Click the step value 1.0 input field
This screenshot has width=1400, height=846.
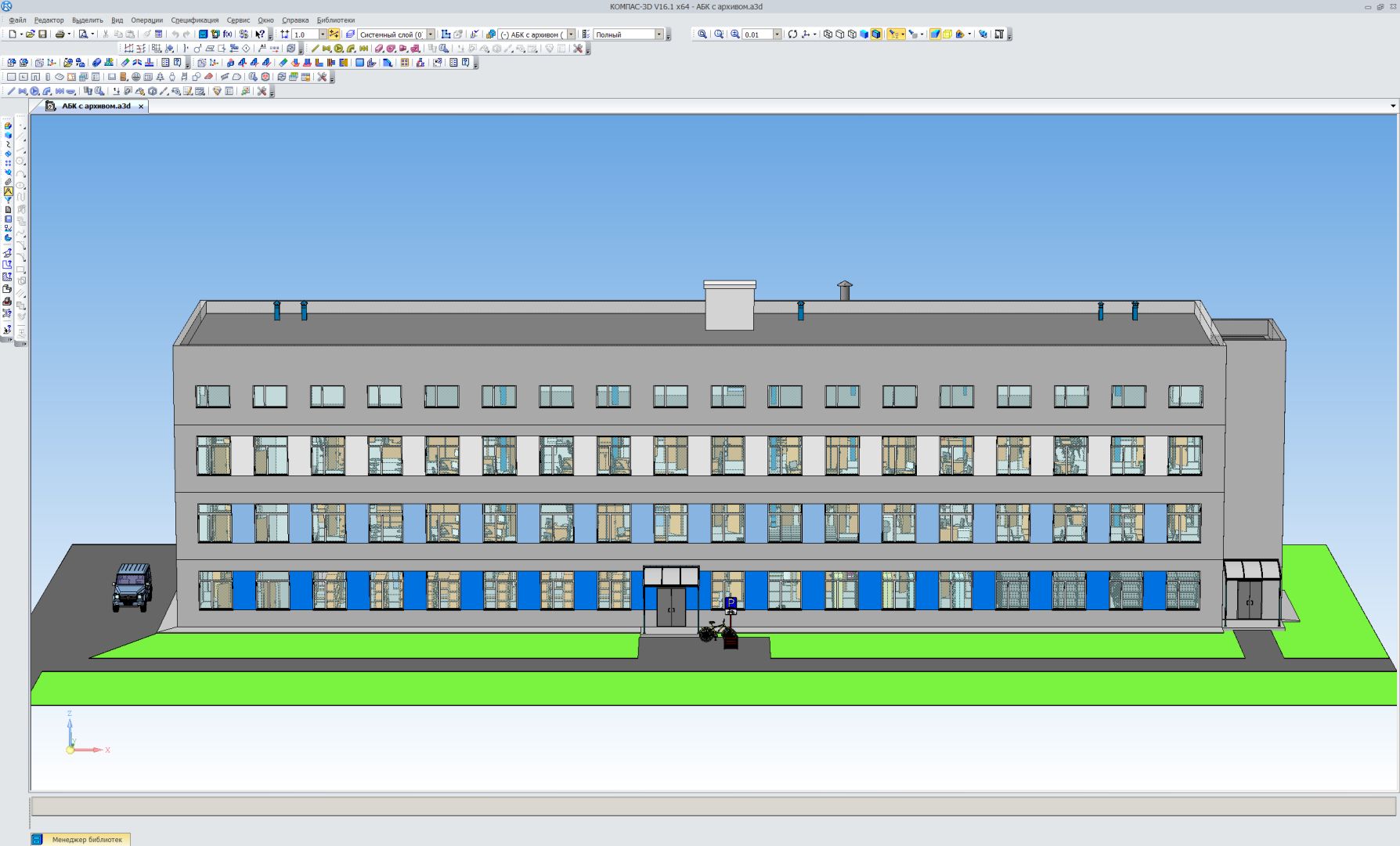[305, 34]
